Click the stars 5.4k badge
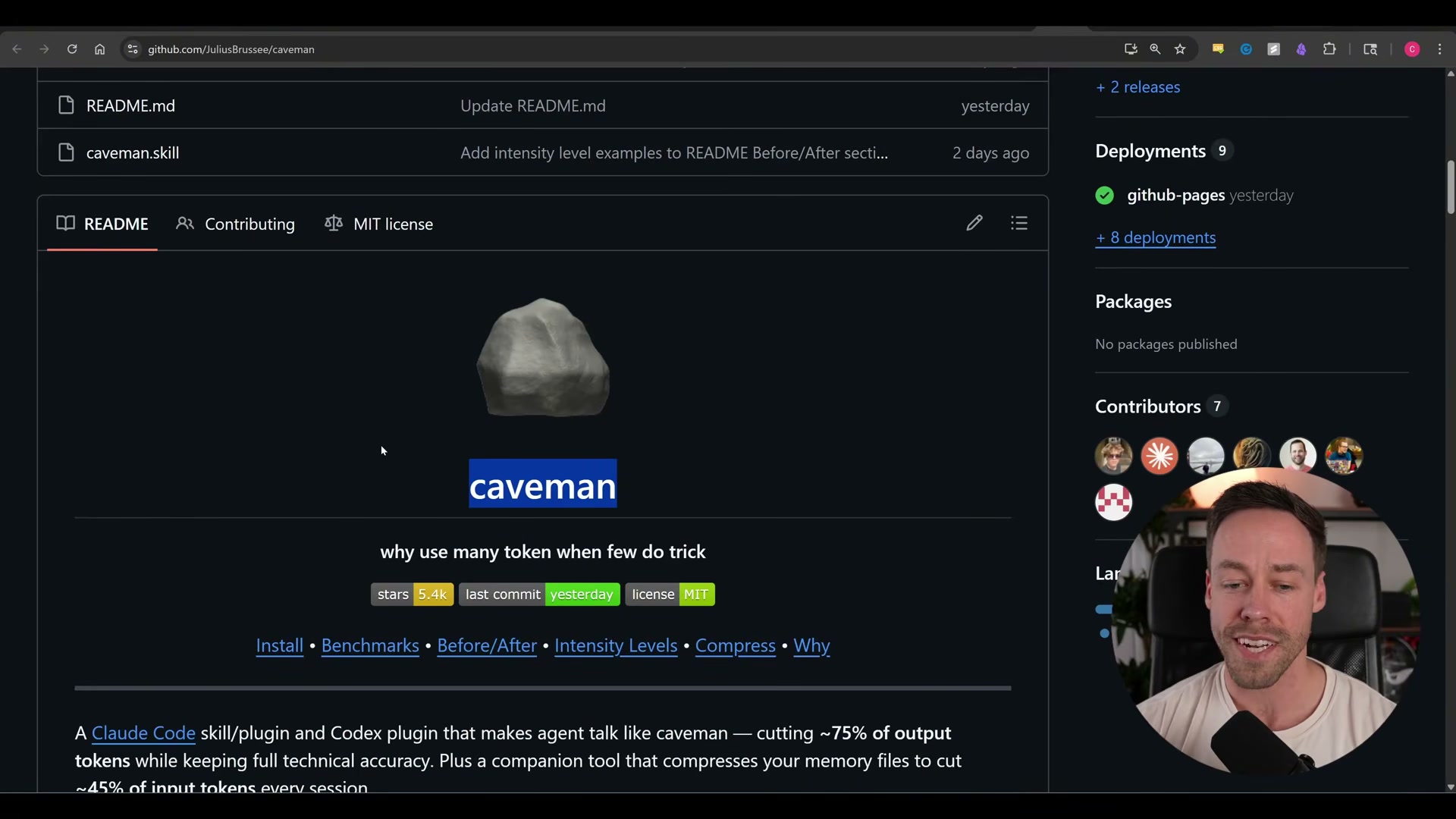1456x819 pixels. pyautogui.click(x=413, y=595)
